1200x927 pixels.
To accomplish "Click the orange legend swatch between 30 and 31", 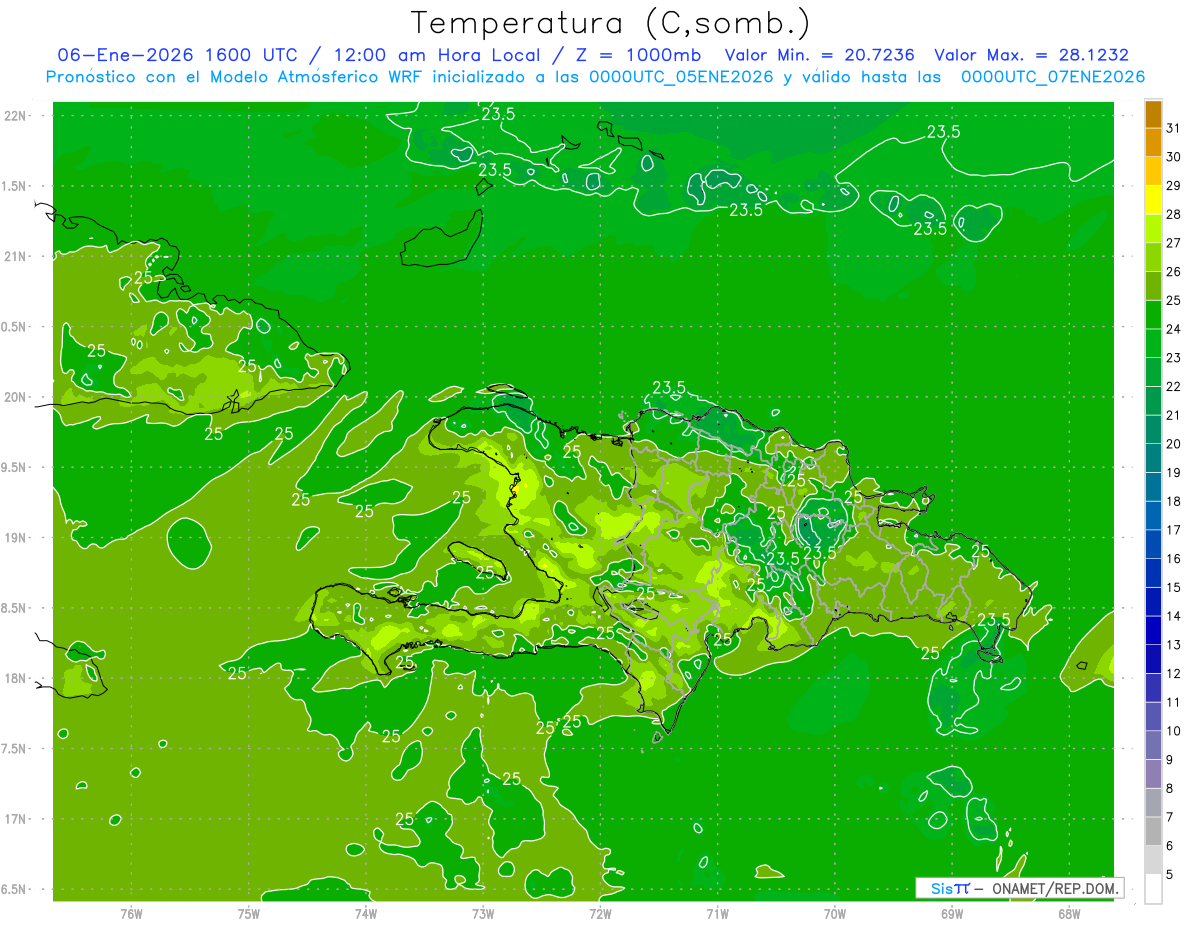I will pos(1153,143).
